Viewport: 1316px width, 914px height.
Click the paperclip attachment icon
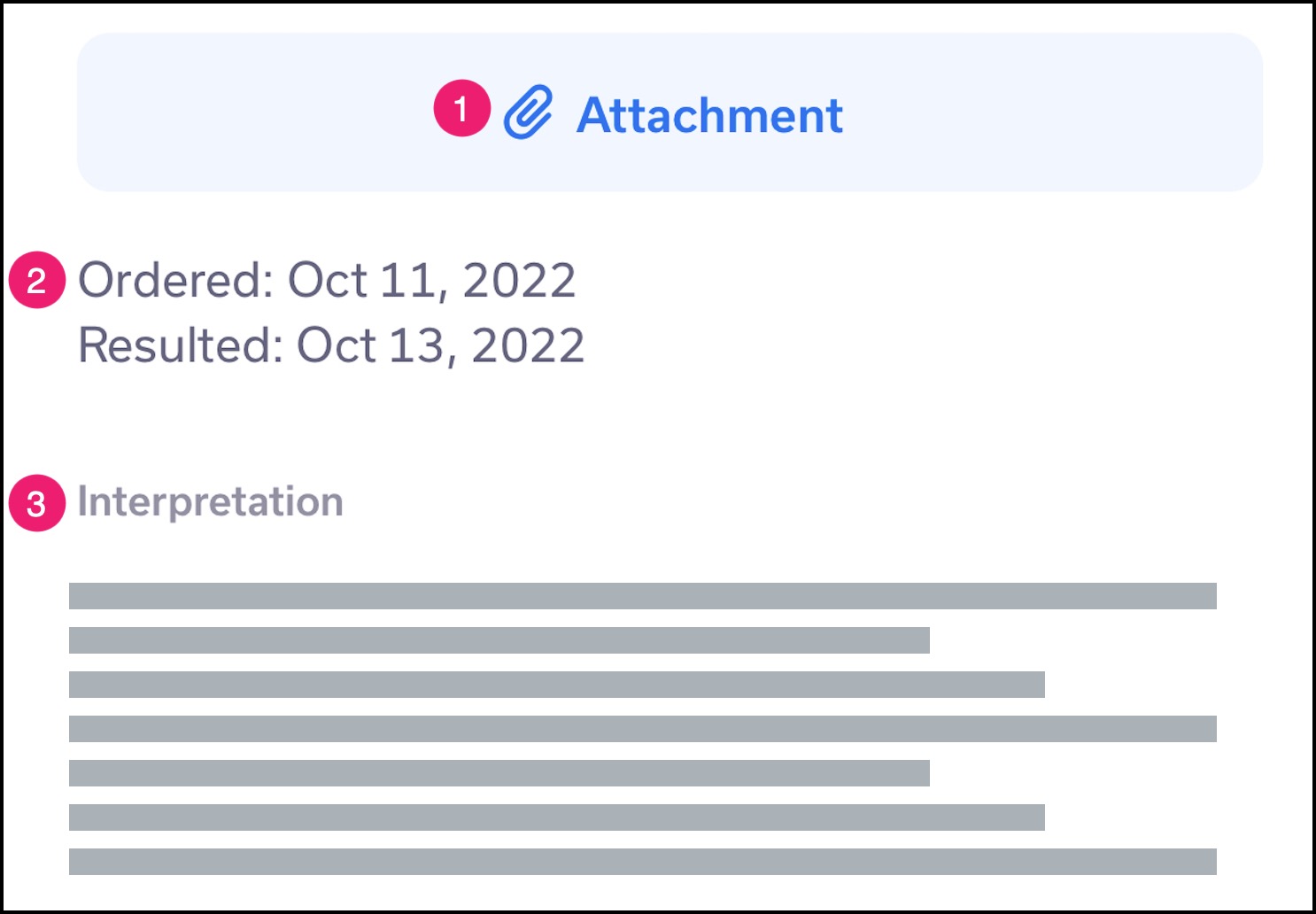[x=528, y=112]
